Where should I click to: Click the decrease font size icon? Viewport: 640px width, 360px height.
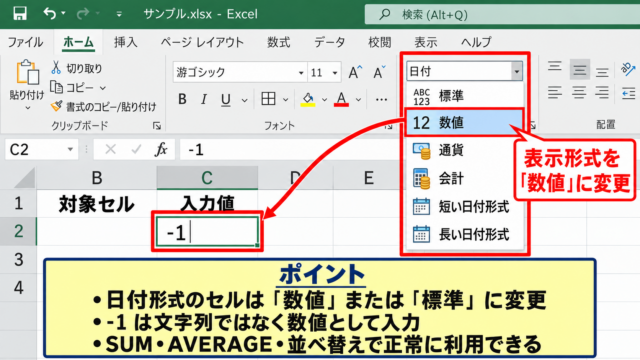[x=380, y=72]
